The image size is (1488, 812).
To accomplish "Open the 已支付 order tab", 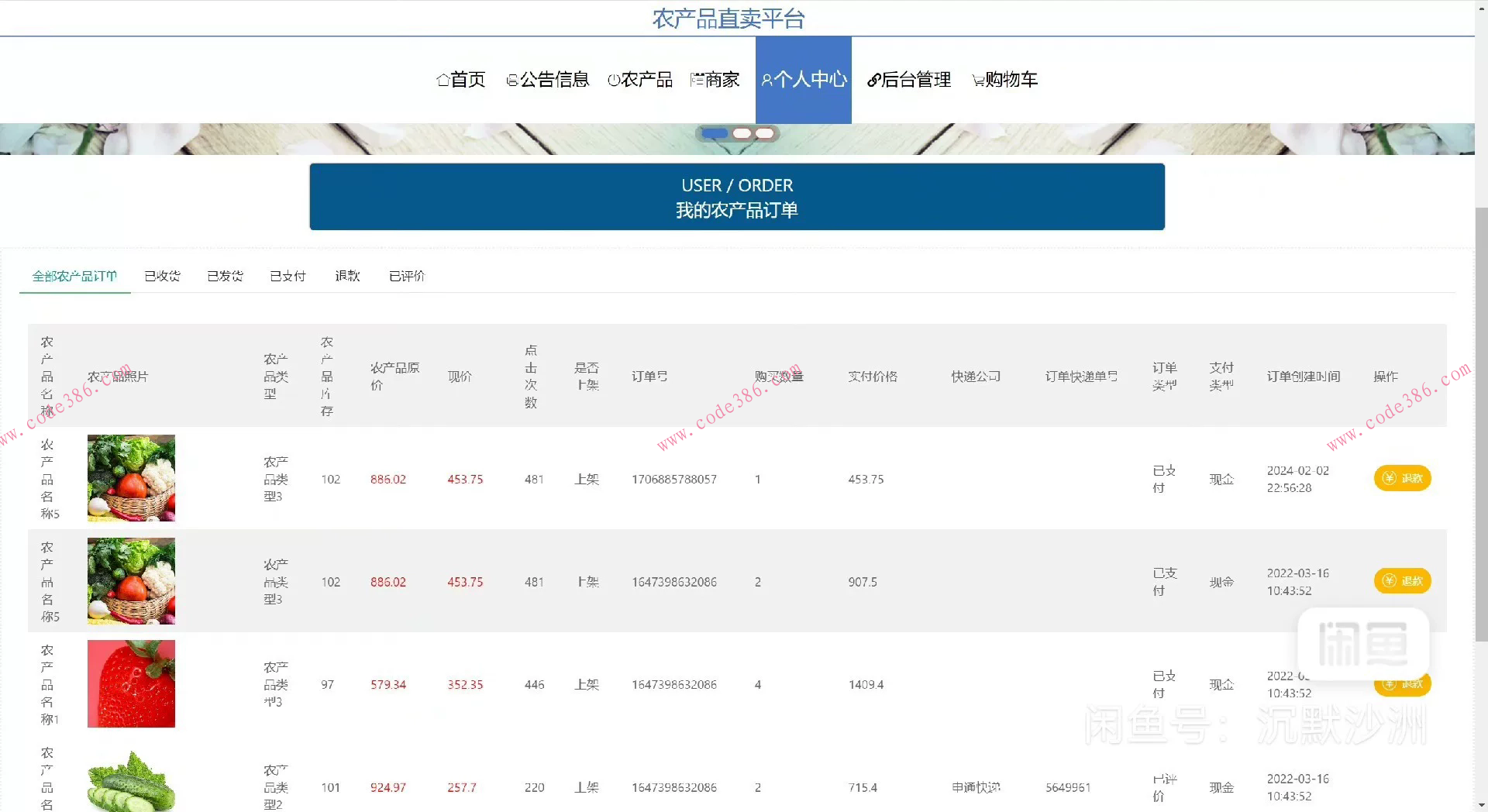I will [288, 276].
